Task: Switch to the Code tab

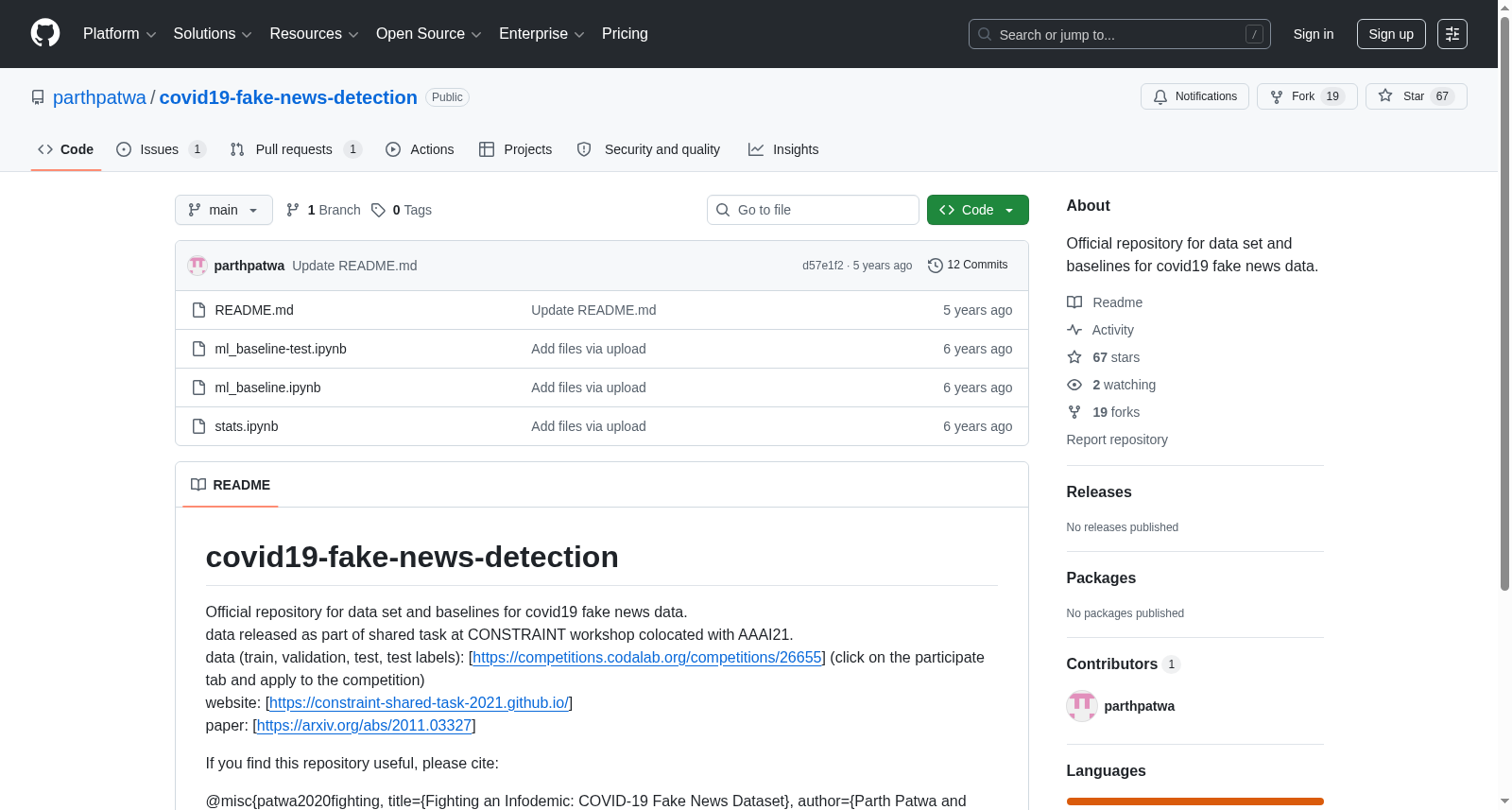Action: 66,149
